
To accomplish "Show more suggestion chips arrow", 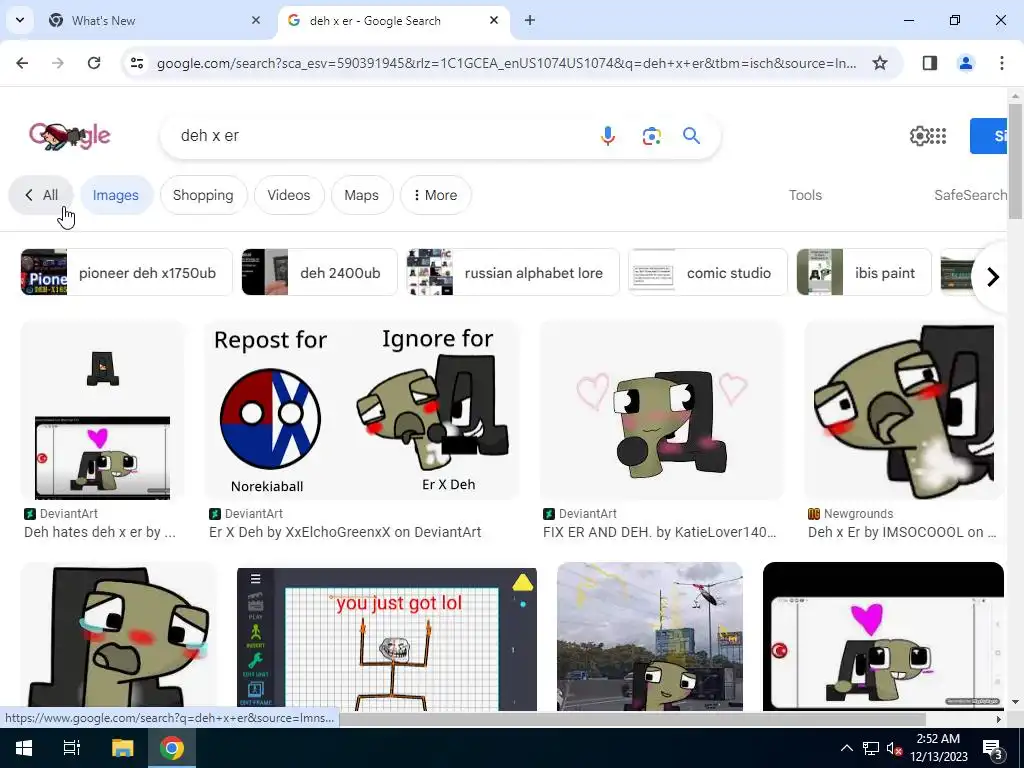I will (x=992, y=277).
